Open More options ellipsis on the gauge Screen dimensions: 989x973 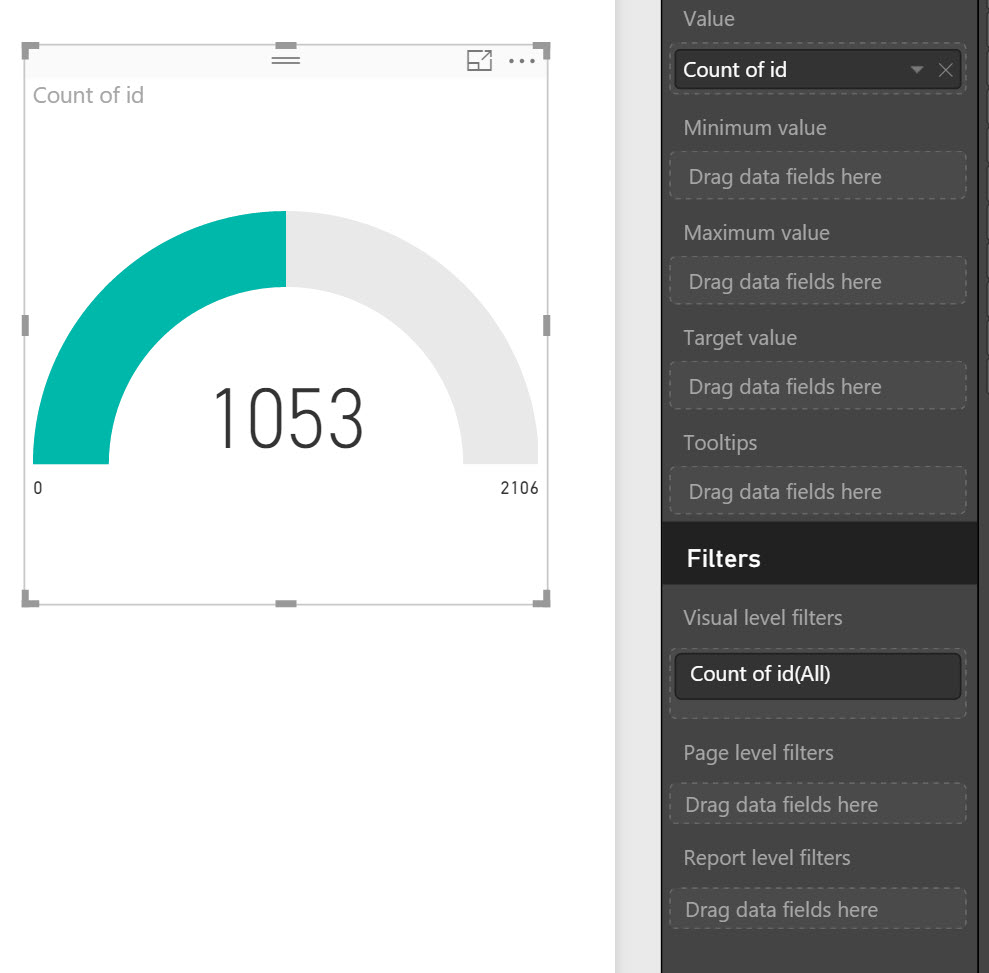click(x=522, y=61)
